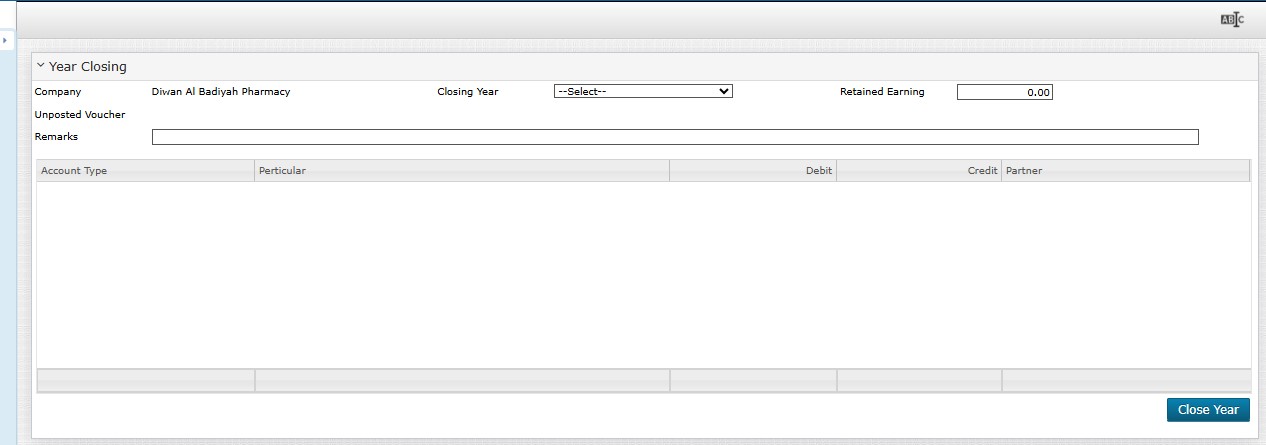Click the Closing Year label
This screenshot has width=1266, height=445.
[467, 92]
